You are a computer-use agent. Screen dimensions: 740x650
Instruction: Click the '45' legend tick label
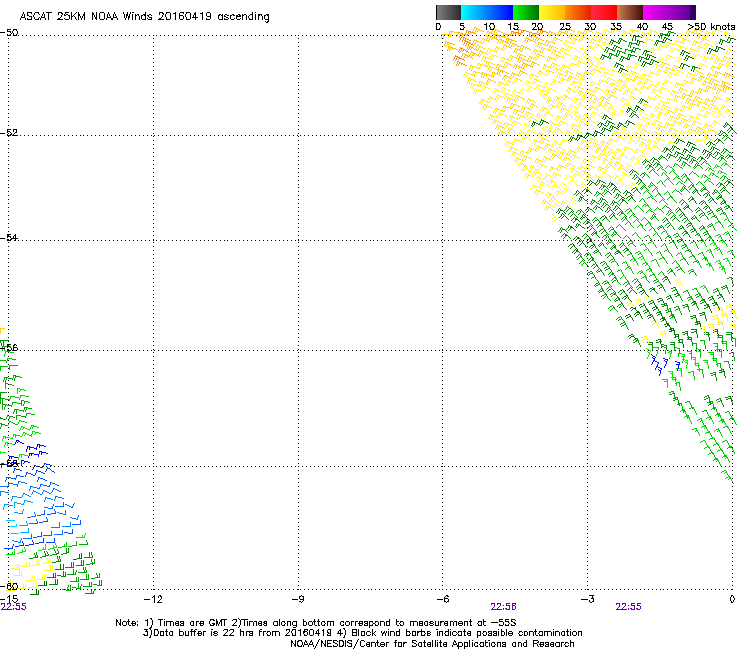667,27
